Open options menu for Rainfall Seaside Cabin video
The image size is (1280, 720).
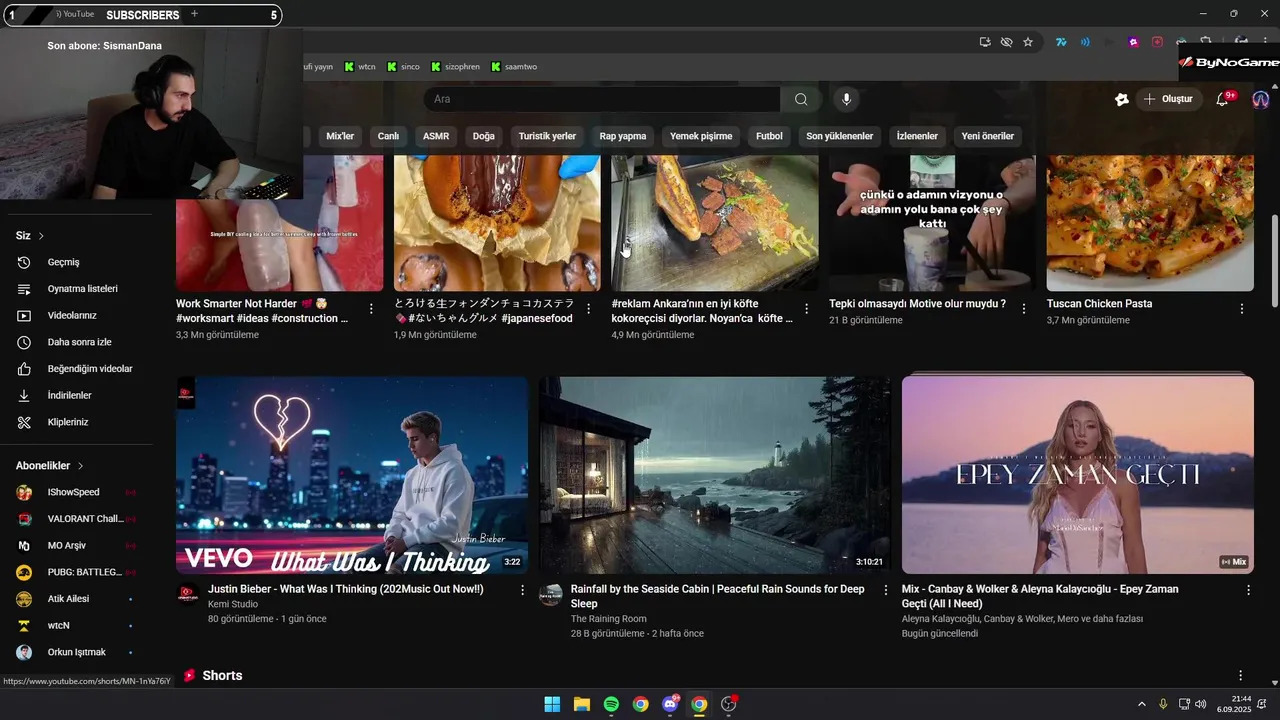coord(885,590)
